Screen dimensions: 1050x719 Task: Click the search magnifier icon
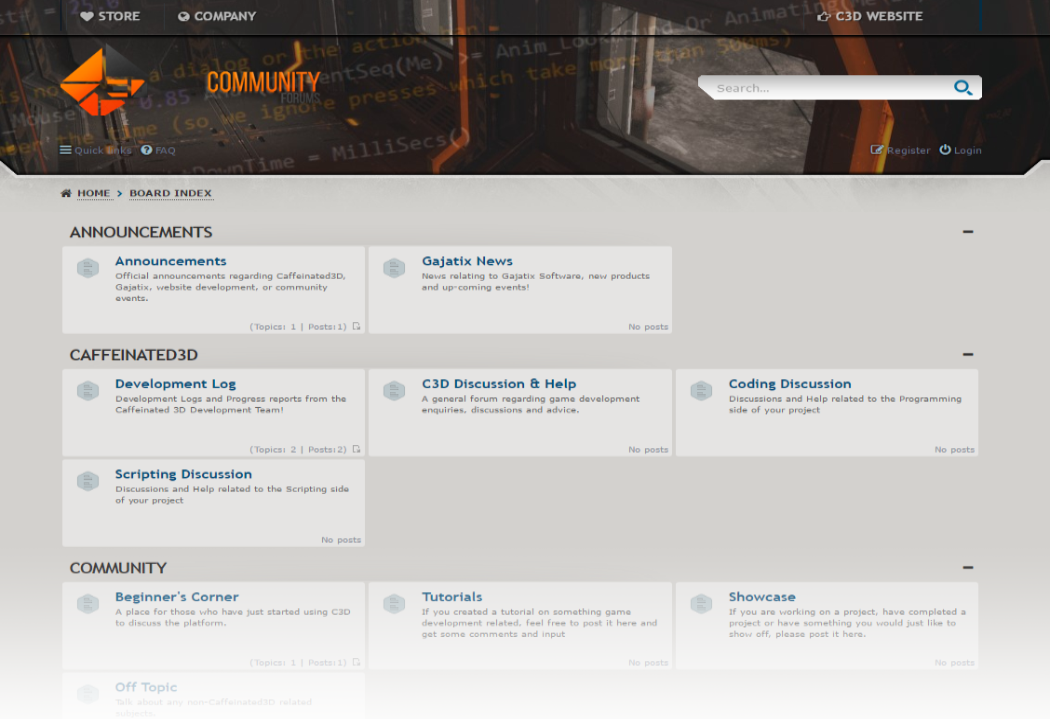pos(962,88)
